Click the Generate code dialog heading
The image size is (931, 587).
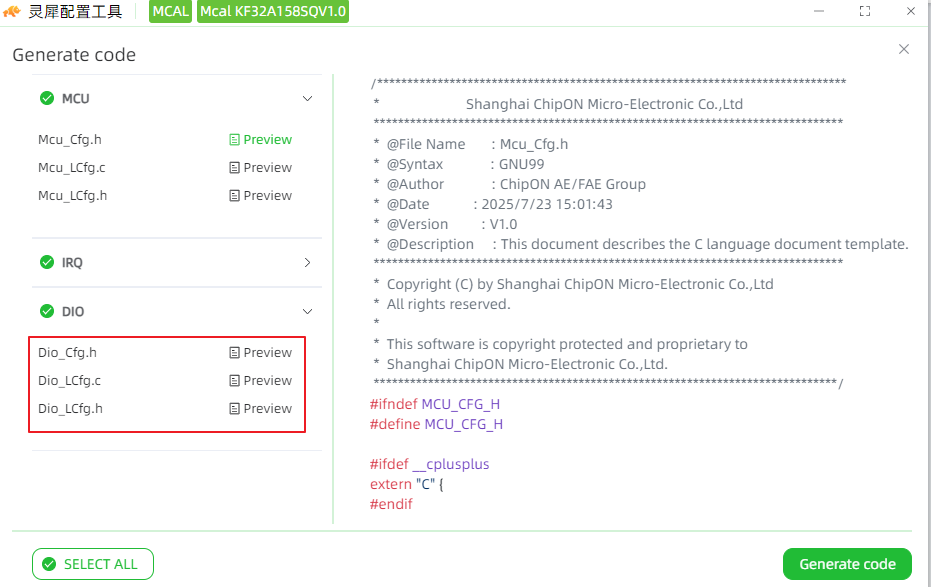[x=74, y=55]
